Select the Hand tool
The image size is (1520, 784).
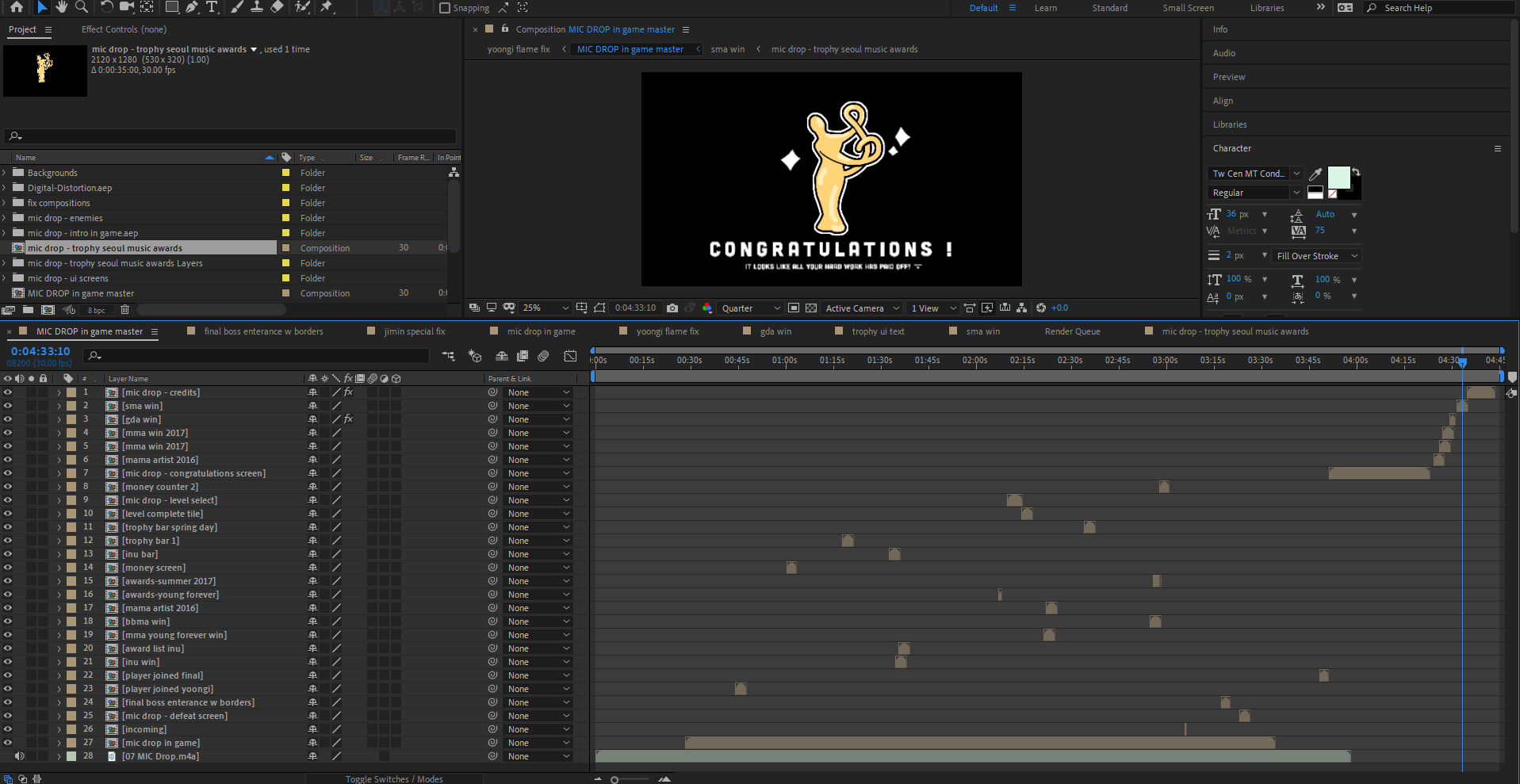(x=62, y=7)
